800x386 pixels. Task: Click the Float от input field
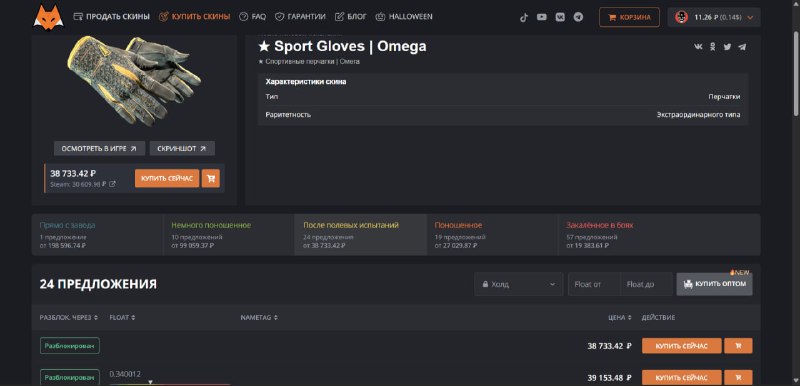coord(594,284)
